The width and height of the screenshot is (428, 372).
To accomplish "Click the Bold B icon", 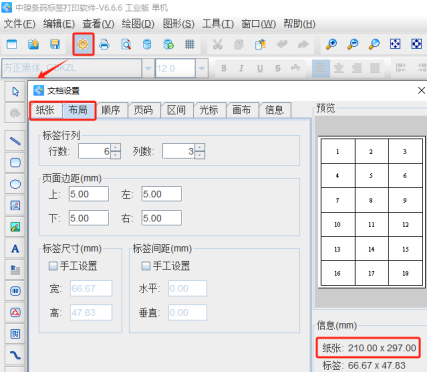I will pos(224,68).
